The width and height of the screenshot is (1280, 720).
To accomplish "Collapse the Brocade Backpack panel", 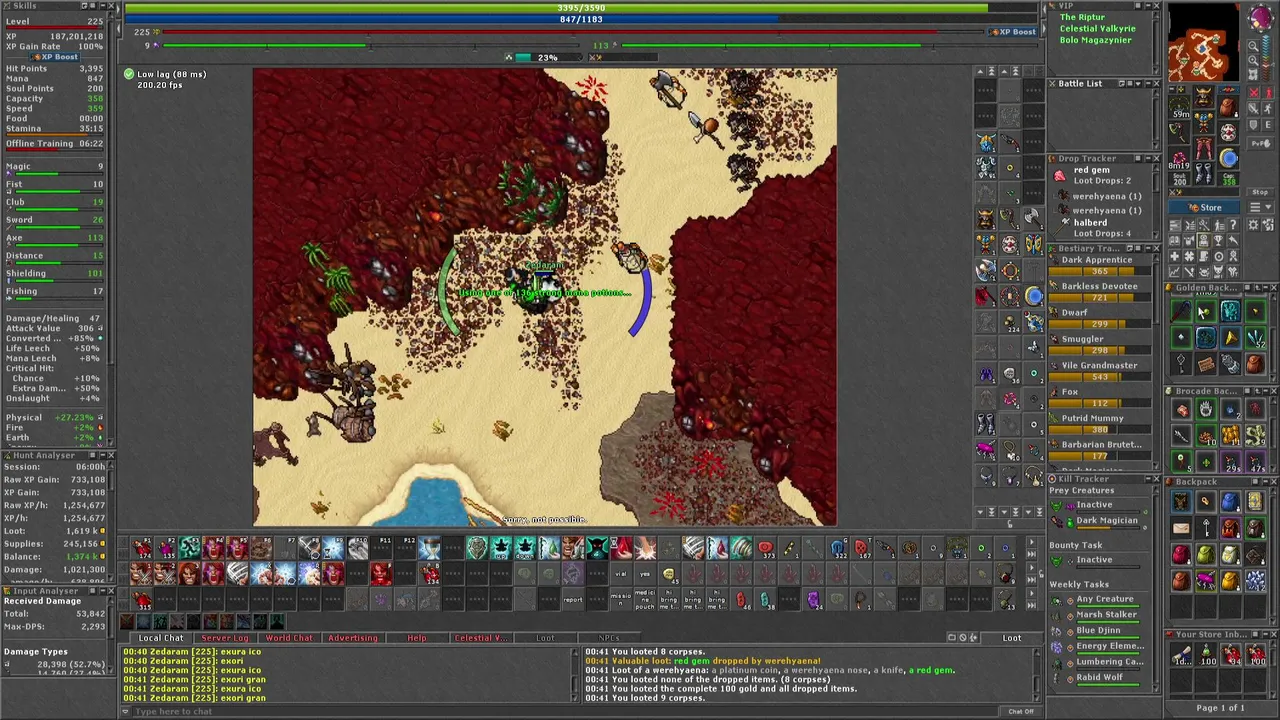I will (1266, 391).
